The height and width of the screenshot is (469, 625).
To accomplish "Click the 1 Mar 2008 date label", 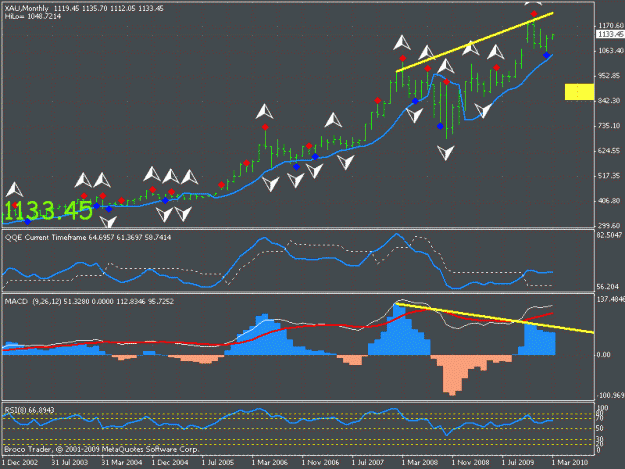I will point(420,463).
